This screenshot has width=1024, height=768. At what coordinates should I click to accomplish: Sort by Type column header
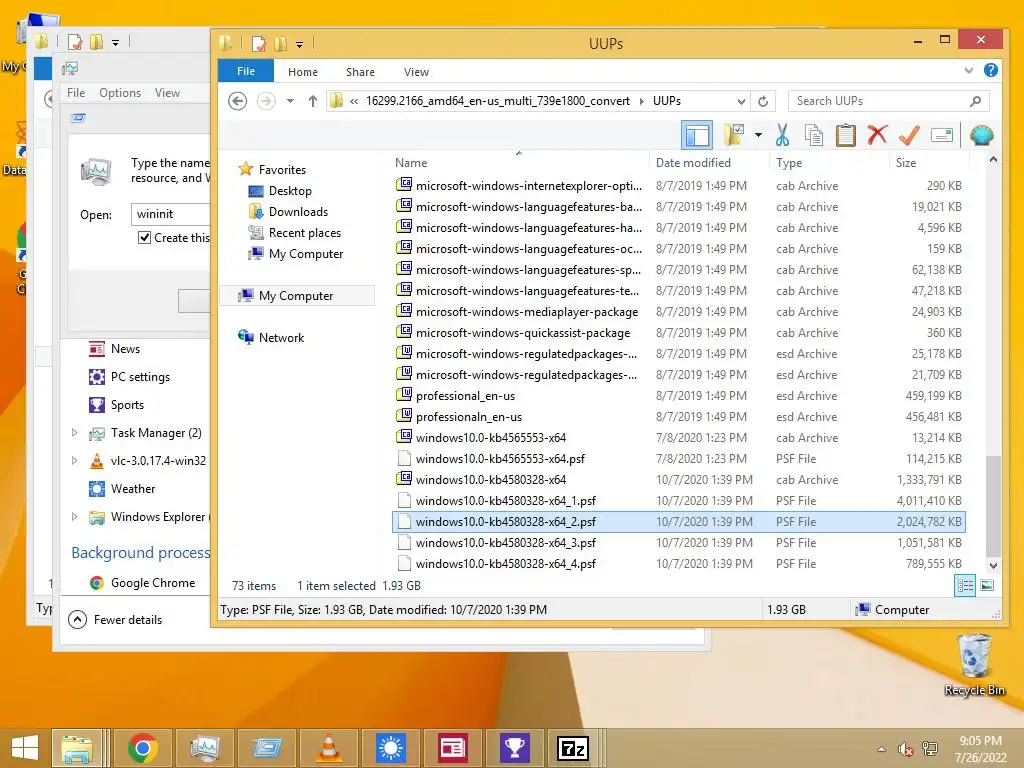click(789, 163)
